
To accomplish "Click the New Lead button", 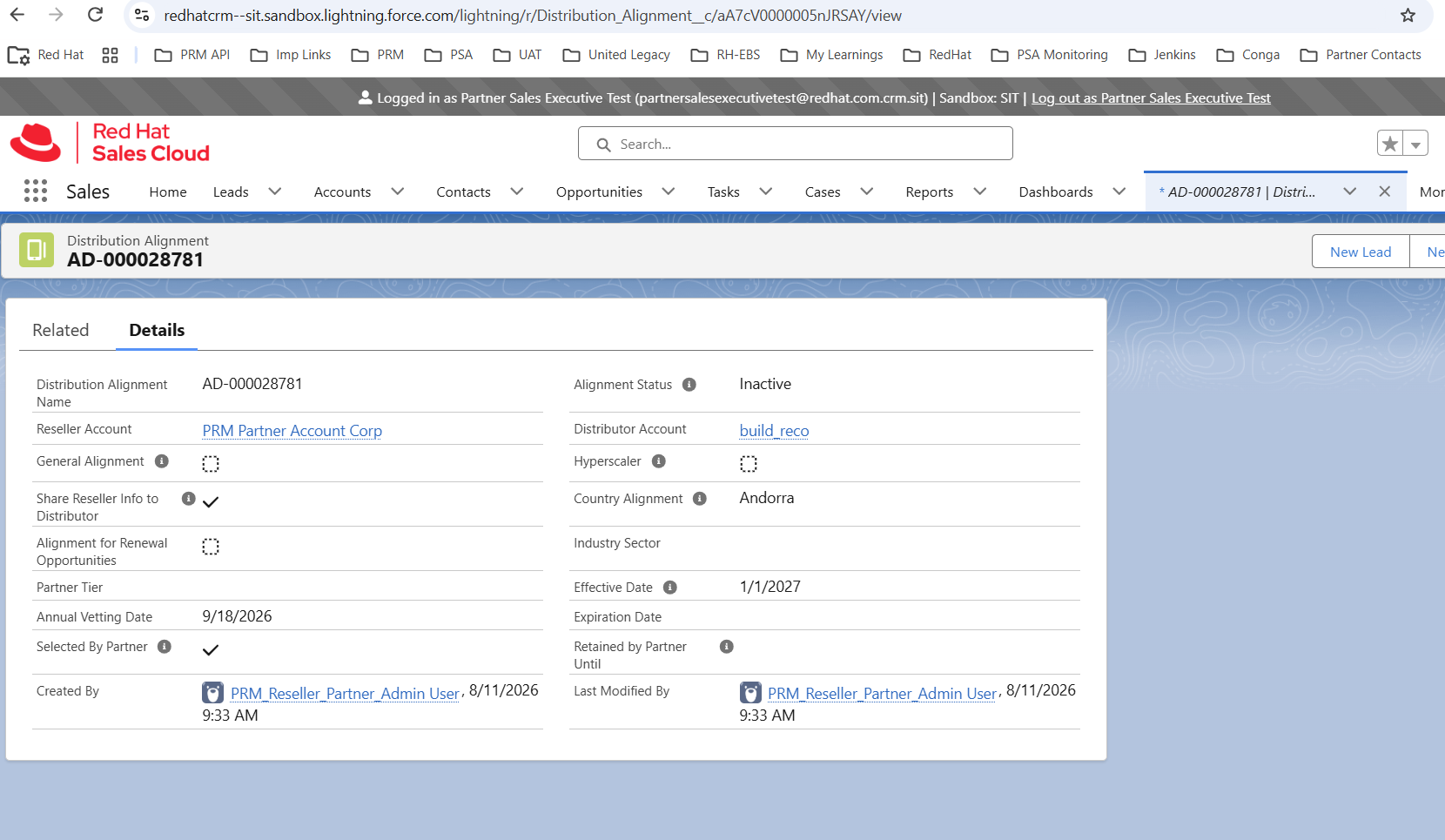I will [1361, 252].
